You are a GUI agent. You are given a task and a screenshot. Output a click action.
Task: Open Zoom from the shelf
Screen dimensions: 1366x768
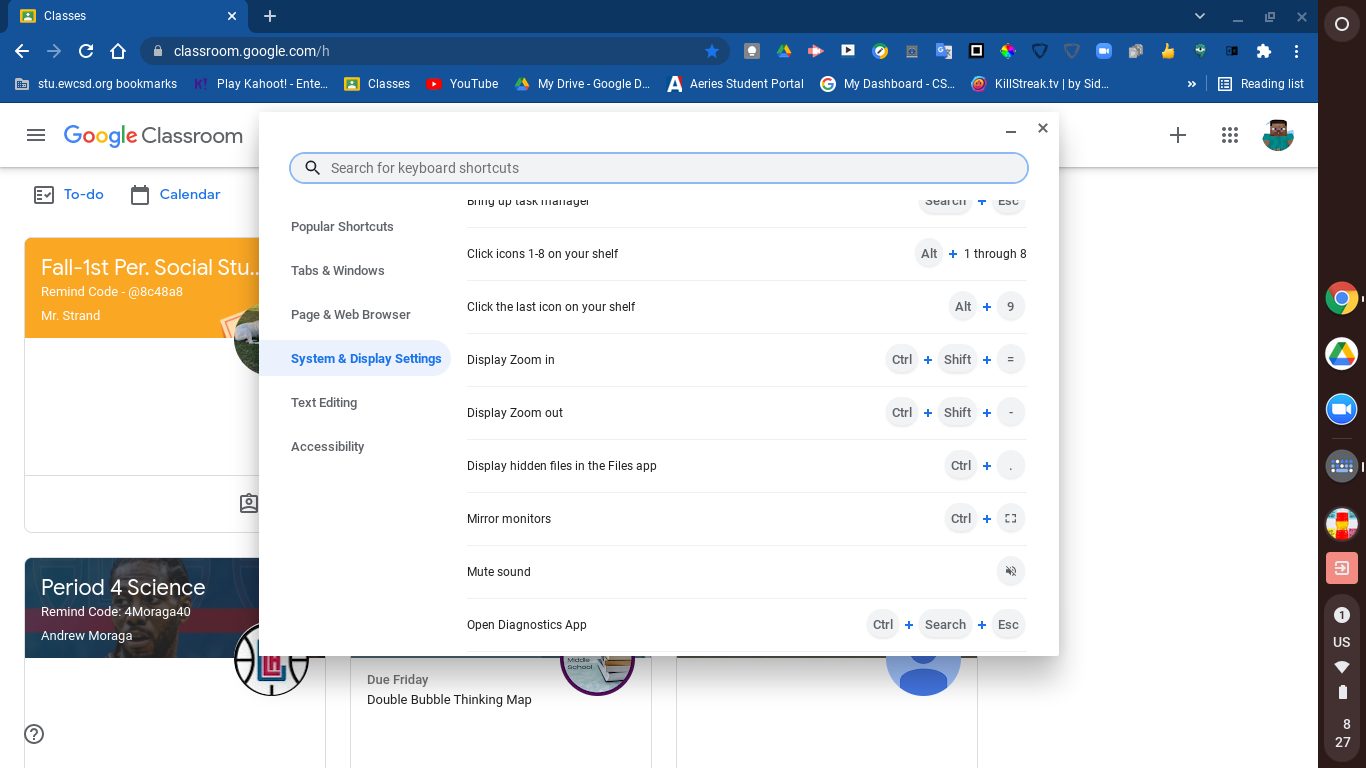click(1341, 409)
